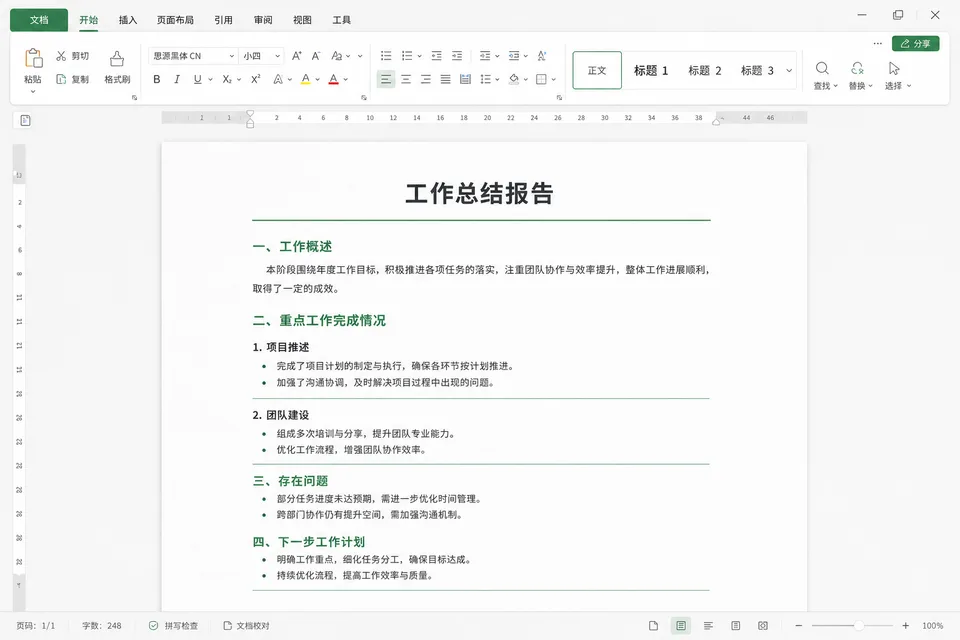Cut selection with the 剪切 scissors button
Image resolution: width=960 pixels, height=640 pixels.
tap(72, 56)
